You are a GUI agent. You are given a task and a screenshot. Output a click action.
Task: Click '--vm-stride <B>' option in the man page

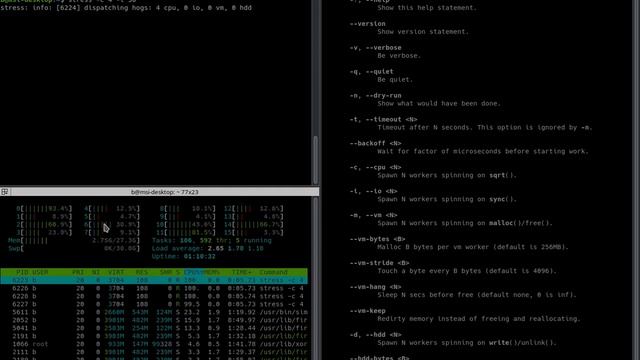(379, 263)
